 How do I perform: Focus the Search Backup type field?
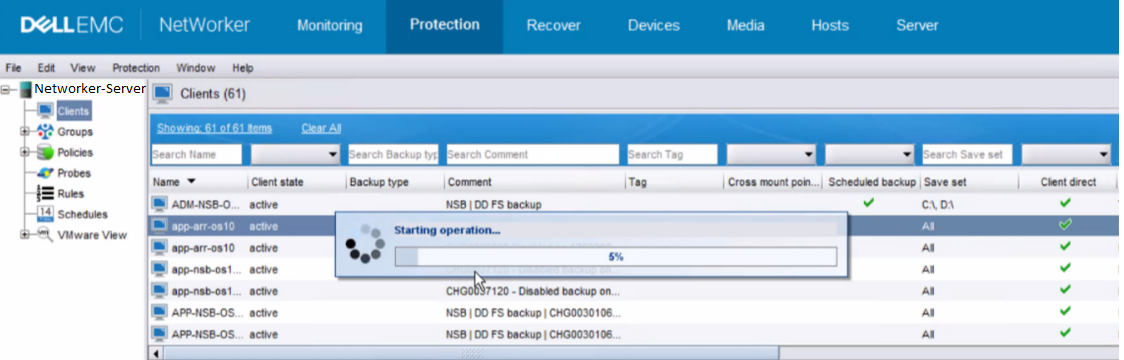(393, 154)
